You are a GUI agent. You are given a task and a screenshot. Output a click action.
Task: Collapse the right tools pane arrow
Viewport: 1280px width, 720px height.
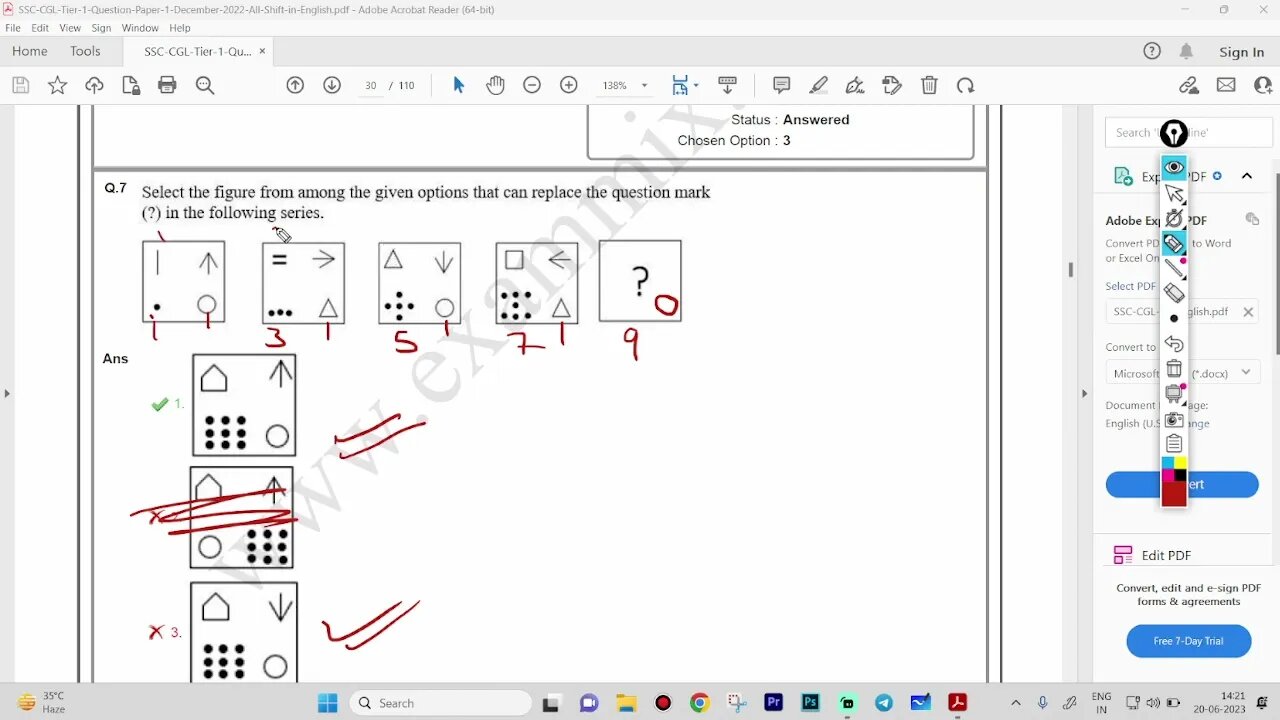click(x=1085, y=393)
